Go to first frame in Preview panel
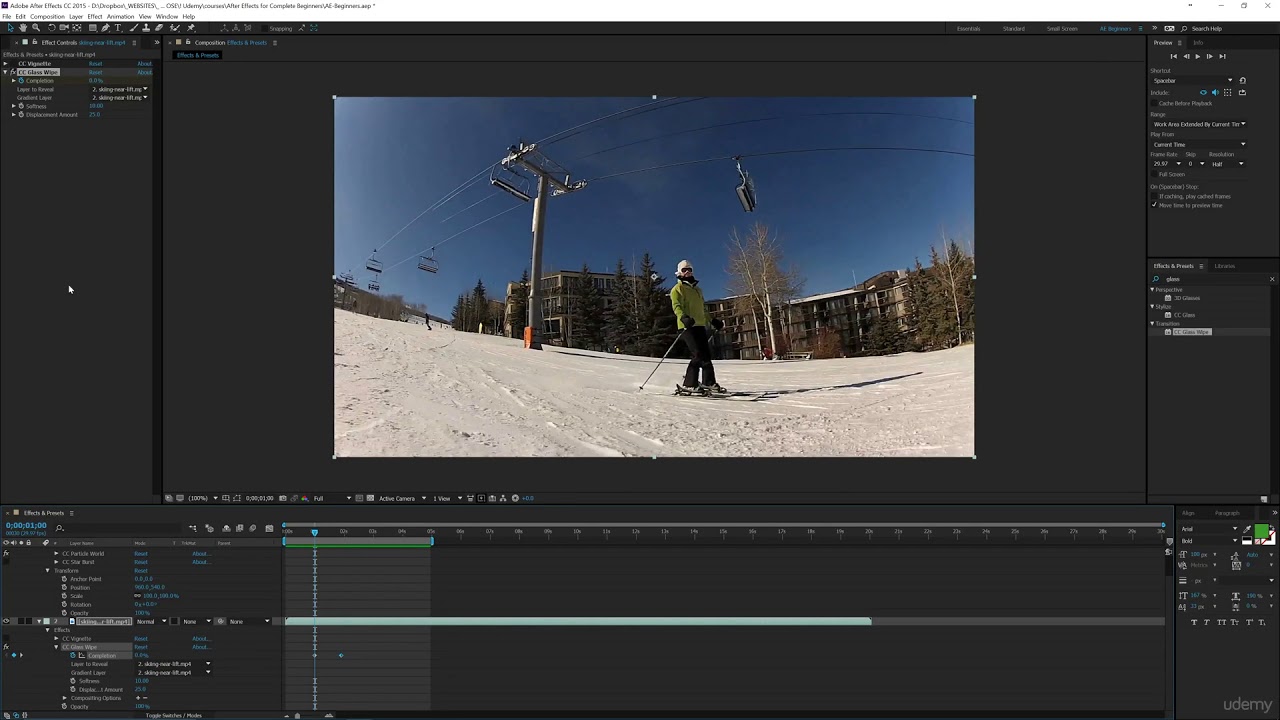This screenshot has height=720, width=1280. [1174, 57]
